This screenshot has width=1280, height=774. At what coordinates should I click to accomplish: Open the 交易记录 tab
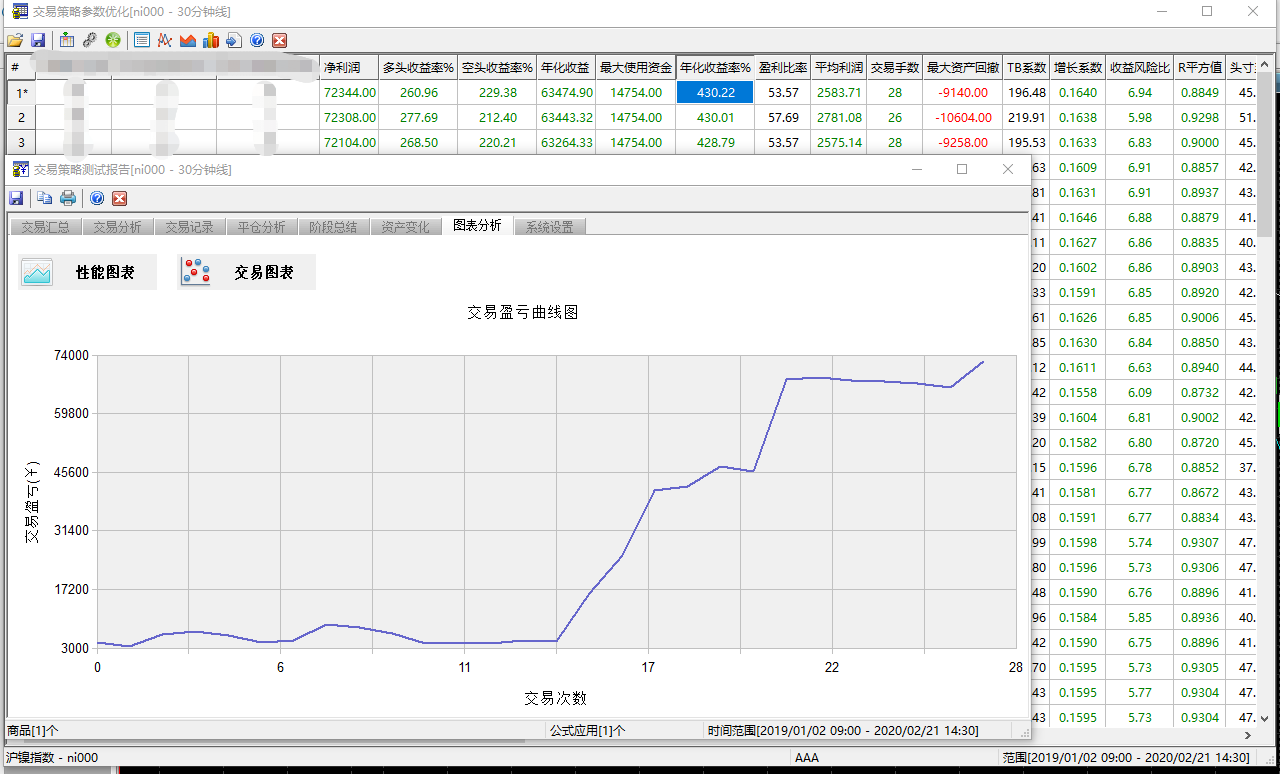(x=189, y=227)
